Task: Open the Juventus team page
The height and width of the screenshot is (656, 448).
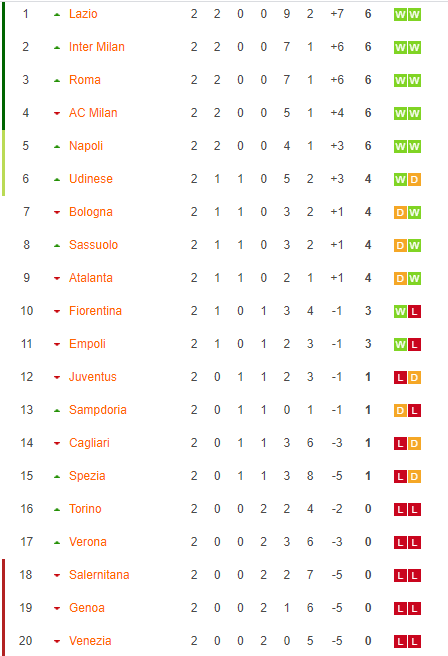Action: tap(92, 377)
